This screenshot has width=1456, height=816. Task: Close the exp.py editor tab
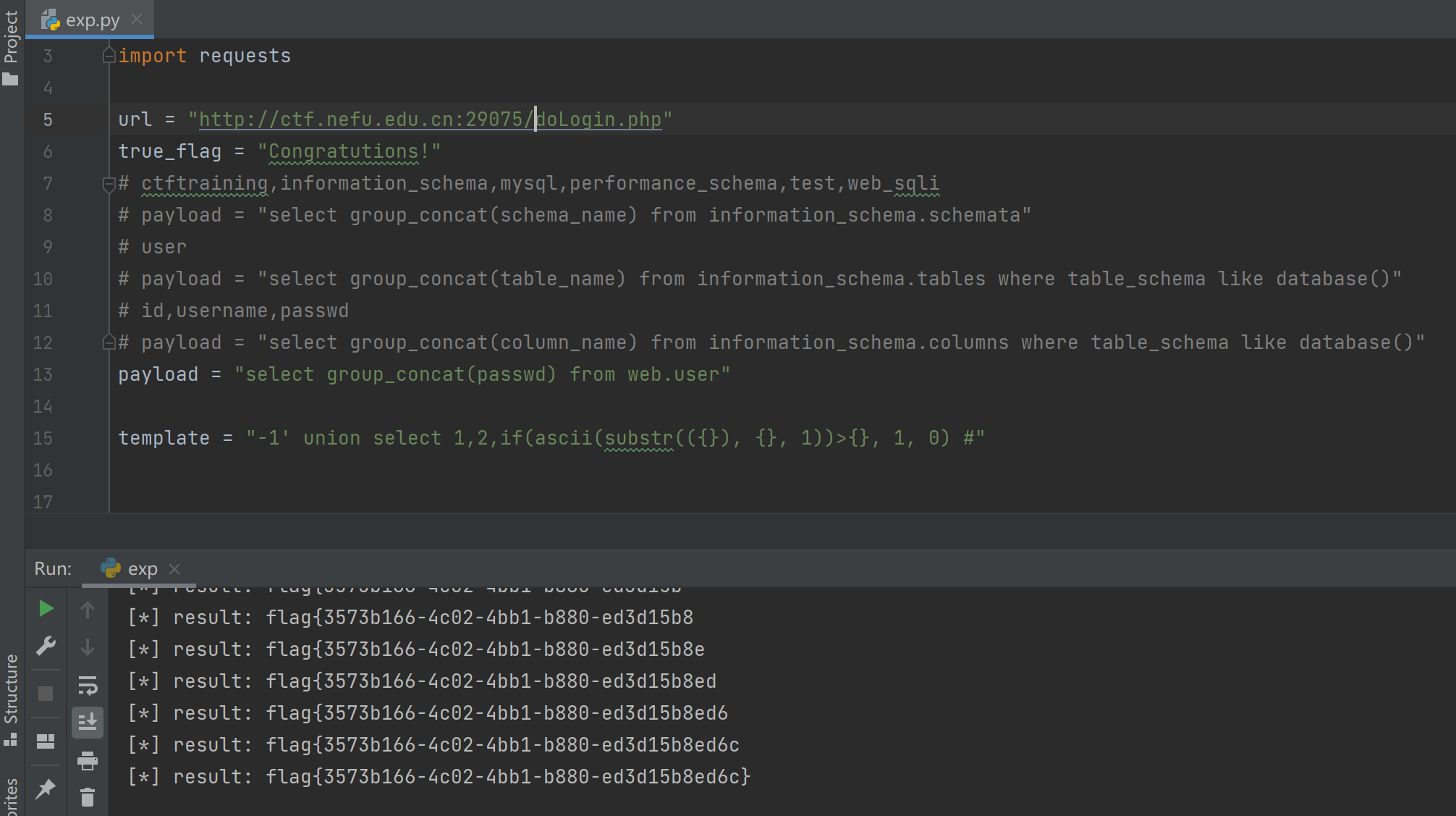[137, 20]
